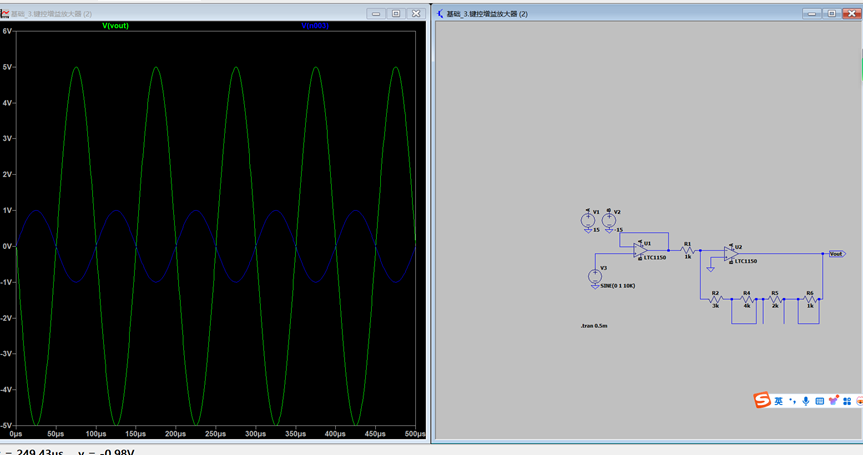Select resistor R6 symbol
The image size is (863, 455).
pyautogui.click(x=810, y=299)
